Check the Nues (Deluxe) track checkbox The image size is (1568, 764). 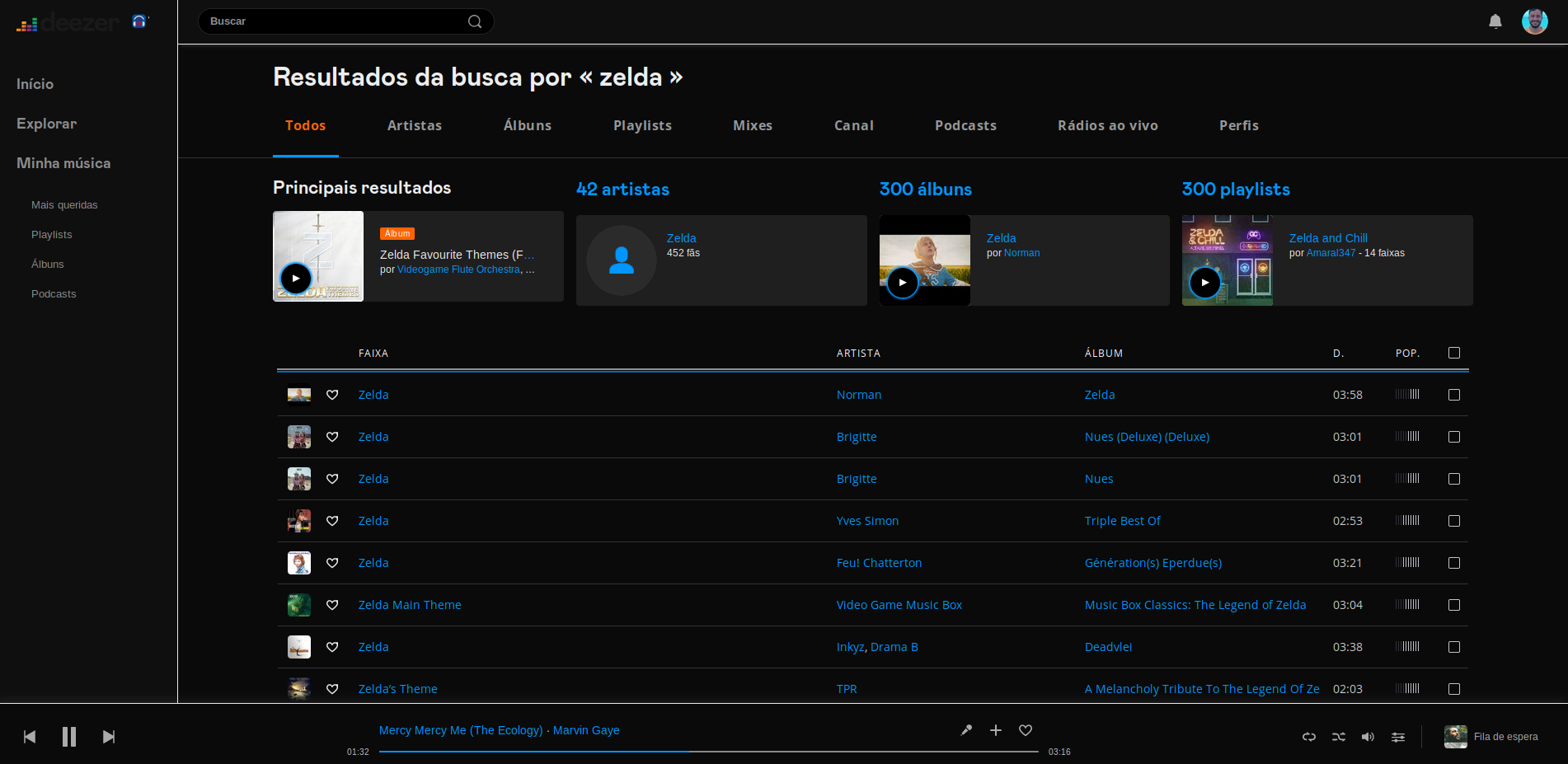[x=1454, y=437]
